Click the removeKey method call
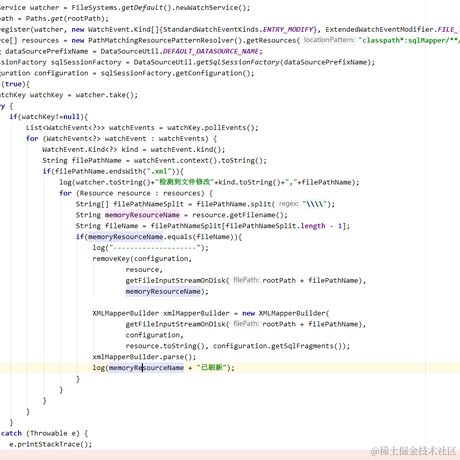The width and height of the screenshot is (460, 460). pyautogui.click(x=111, y=259)
